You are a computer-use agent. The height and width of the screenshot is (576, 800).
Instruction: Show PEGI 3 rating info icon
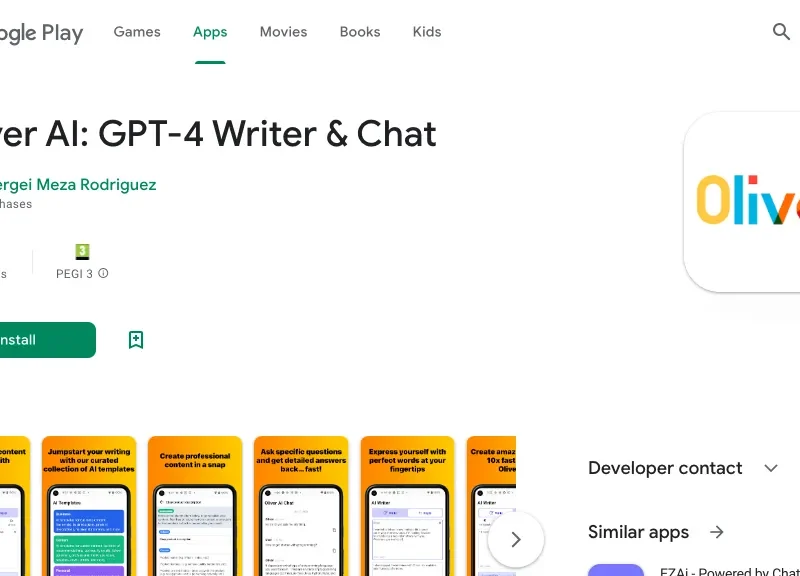point(103,273)
